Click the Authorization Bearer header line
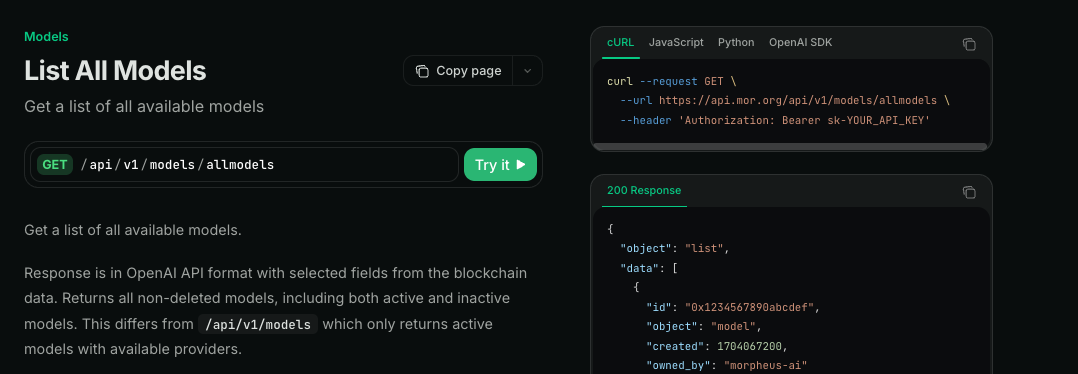This screenshot has height=374, width=1078. tap(775, 120)
